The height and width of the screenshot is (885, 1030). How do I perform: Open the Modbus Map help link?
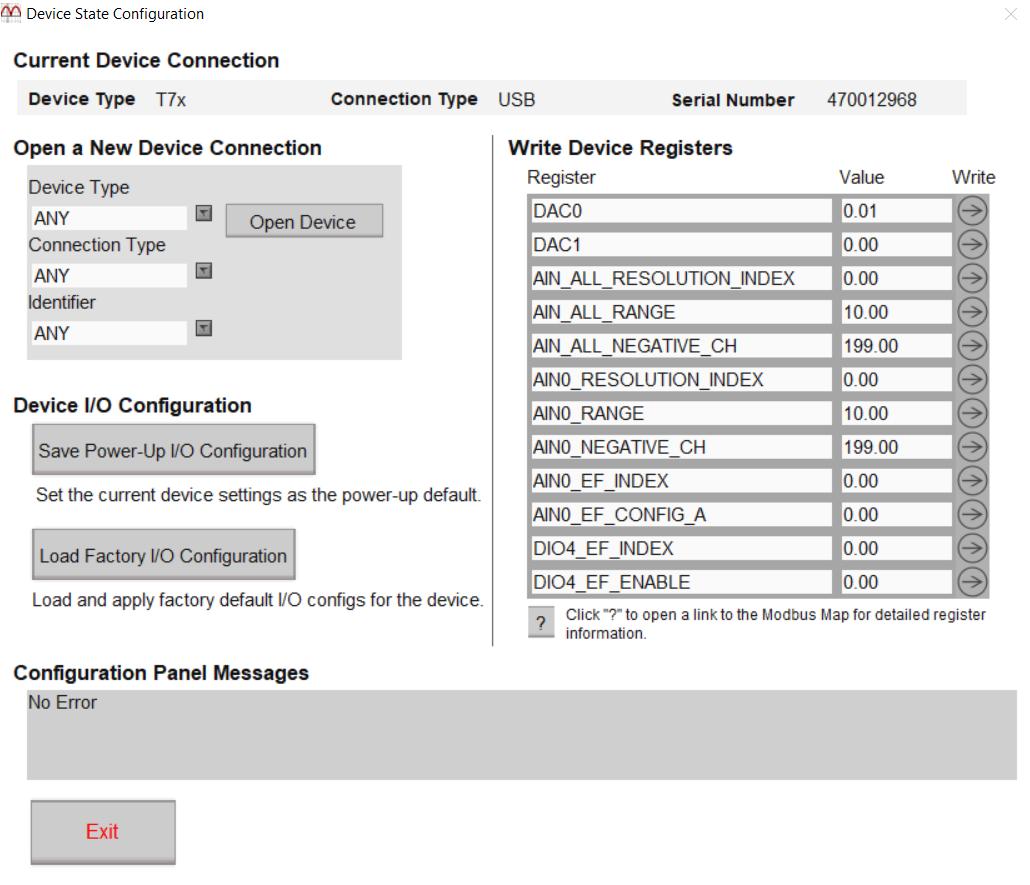(x=541, y=621)
